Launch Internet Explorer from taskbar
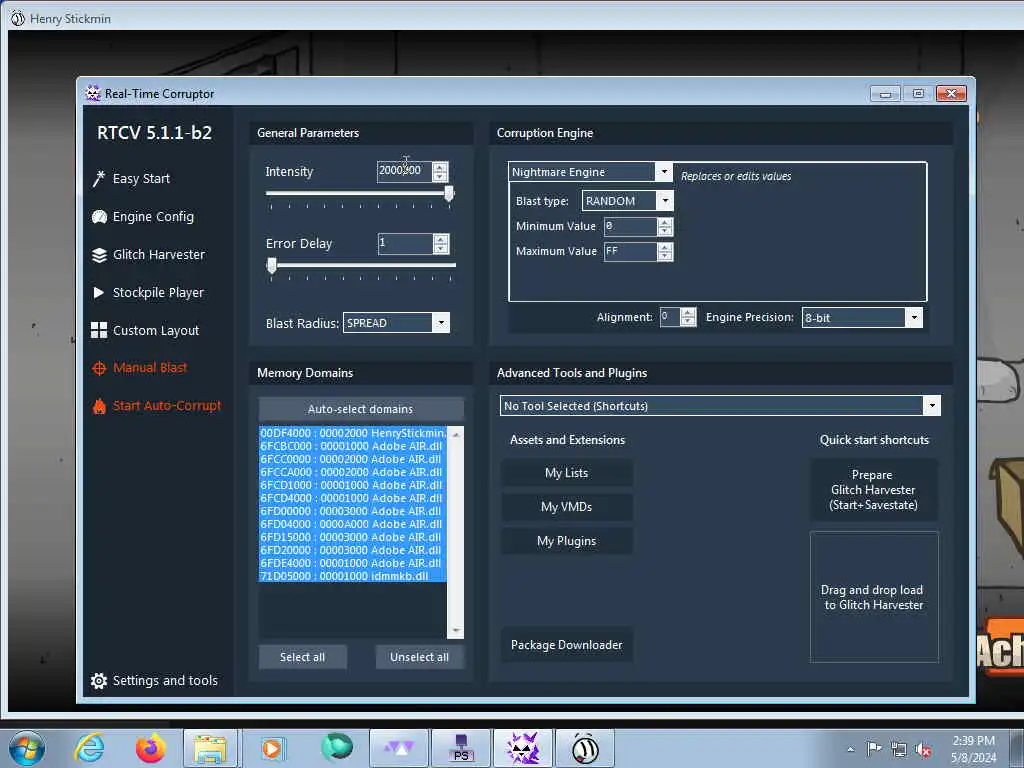The image size is (1024, 768). 89,748
